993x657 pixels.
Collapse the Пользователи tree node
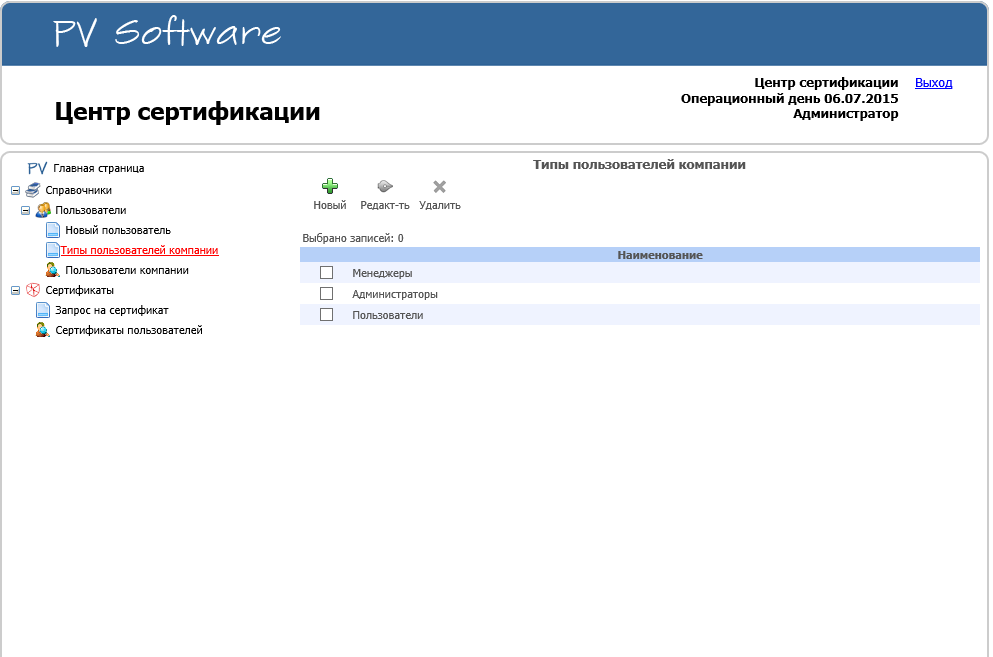coord(26,210)
